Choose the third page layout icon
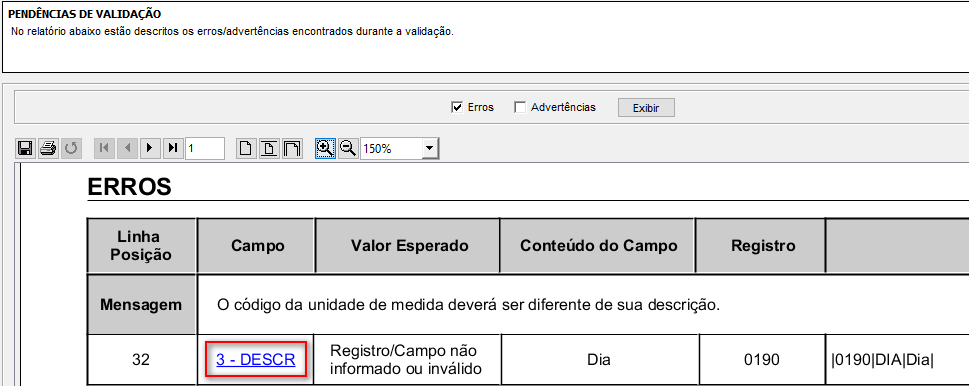This screenshot has height=386, width=969. 292,148
